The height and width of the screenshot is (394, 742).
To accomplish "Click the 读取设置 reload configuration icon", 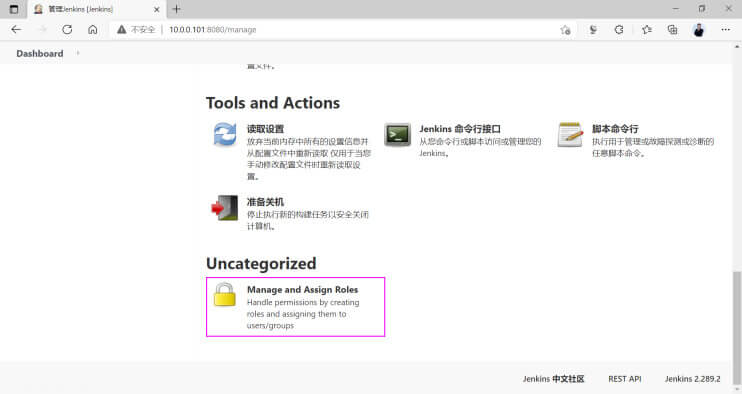I will pyautogui.click(x=225, y=135).
